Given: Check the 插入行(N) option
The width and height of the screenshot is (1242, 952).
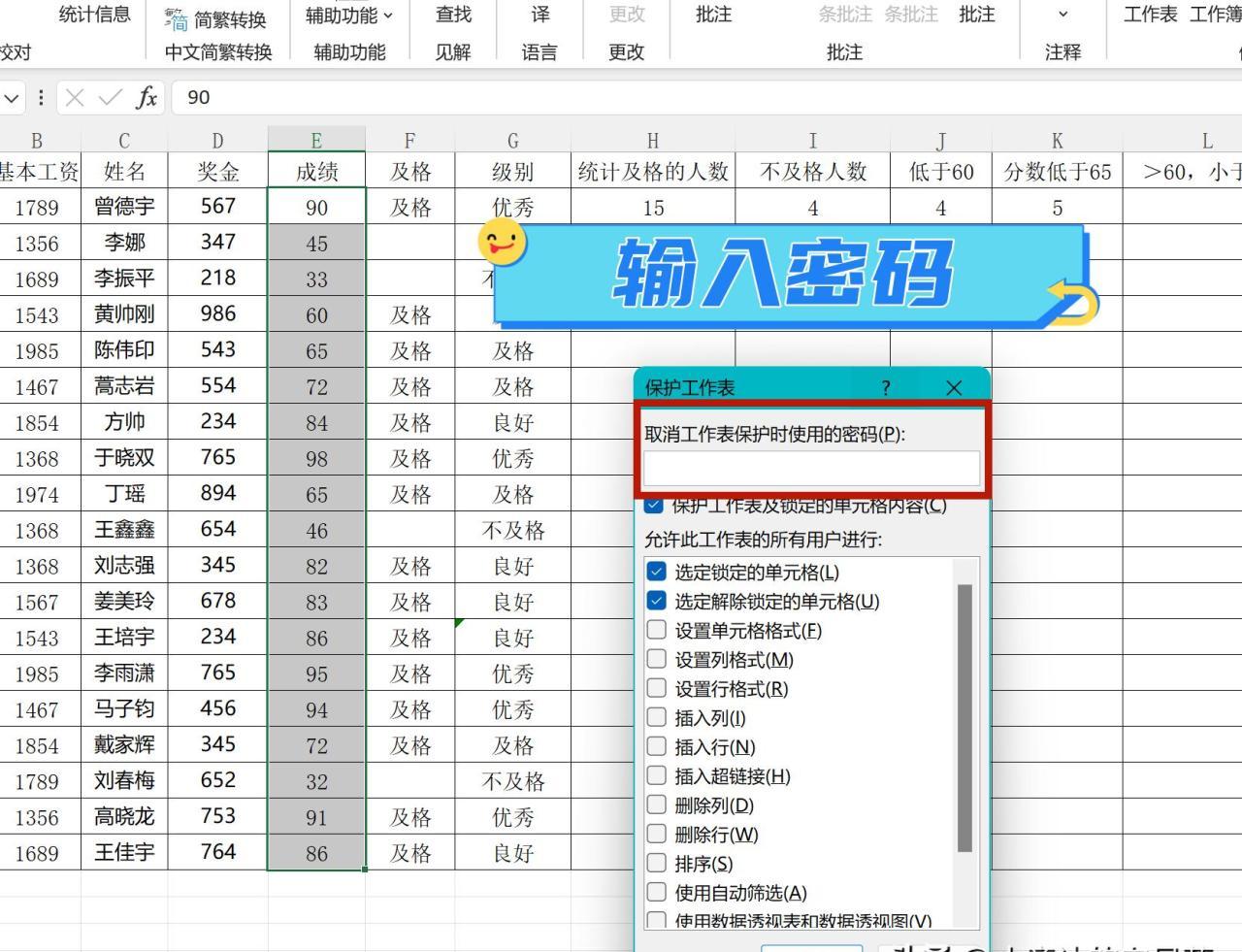Looking at the screenshot, I should click(x=657, y=746).
